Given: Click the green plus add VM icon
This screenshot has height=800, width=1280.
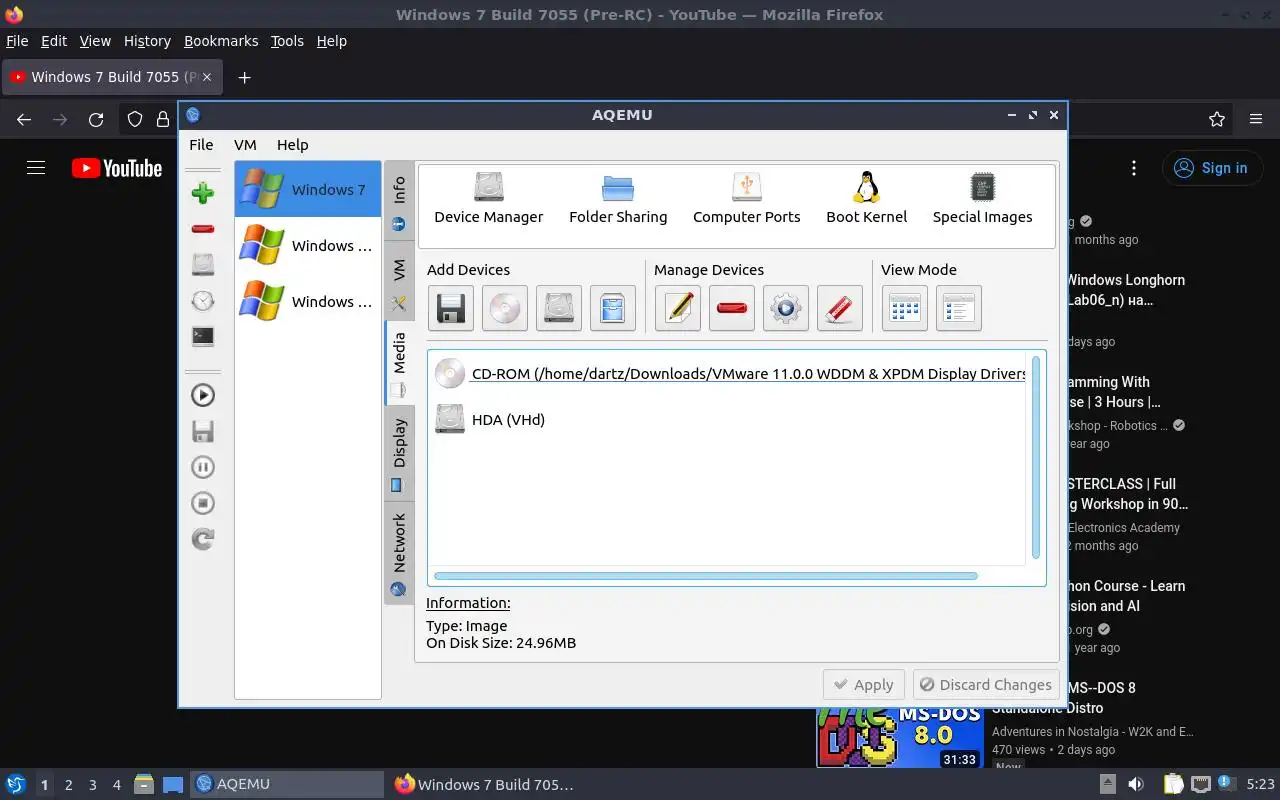Looking at the screenshot, I should click(x=203, y=193).
